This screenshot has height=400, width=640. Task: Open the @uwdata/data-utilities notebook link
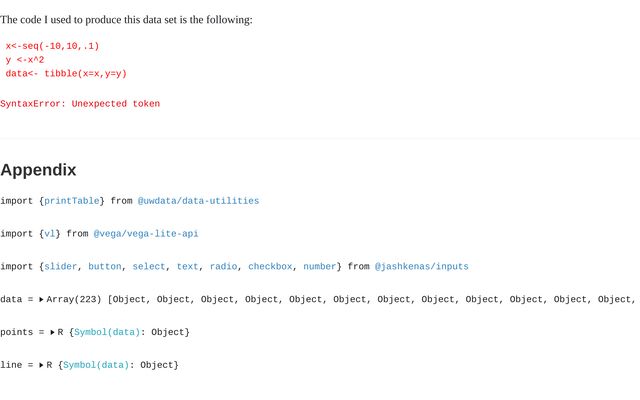point(198,201)
